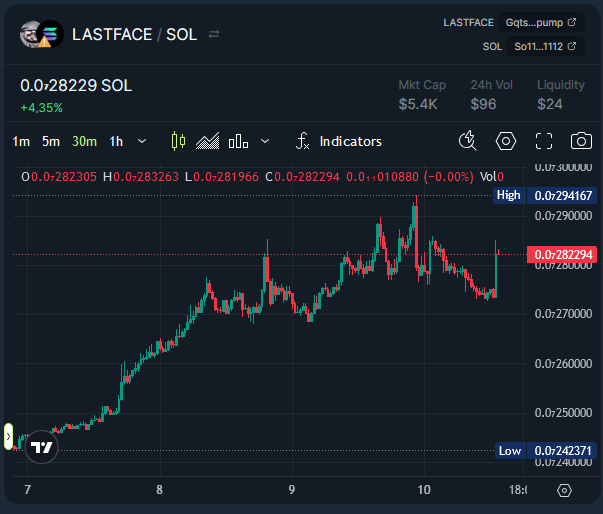
Task: Click the +4,35% change value
Action: point(42,108)
